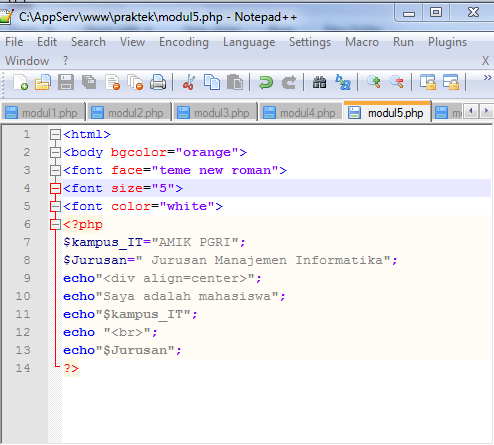Open the Run menu

tap(403, 42)
